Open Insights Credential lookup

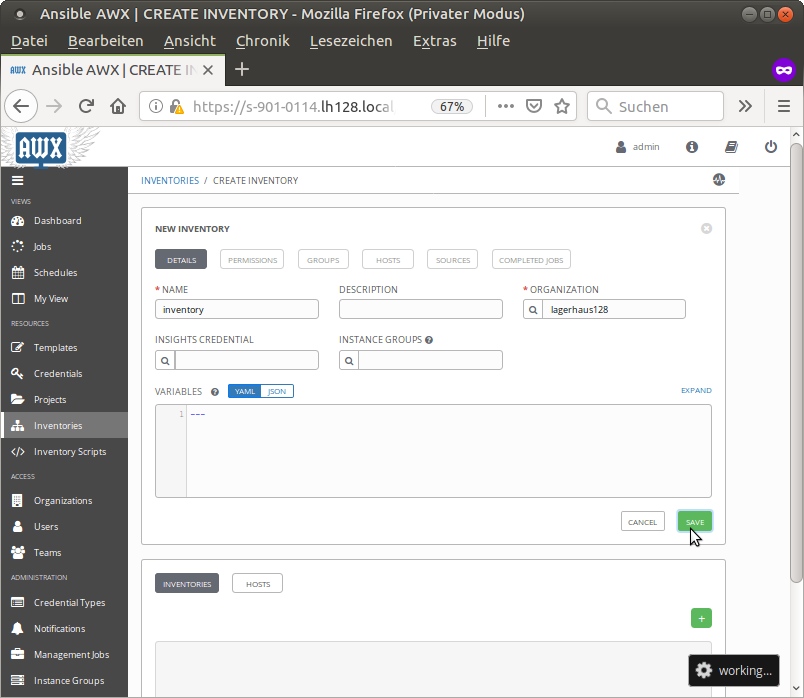pyautogui.click(x=165, y=361)
